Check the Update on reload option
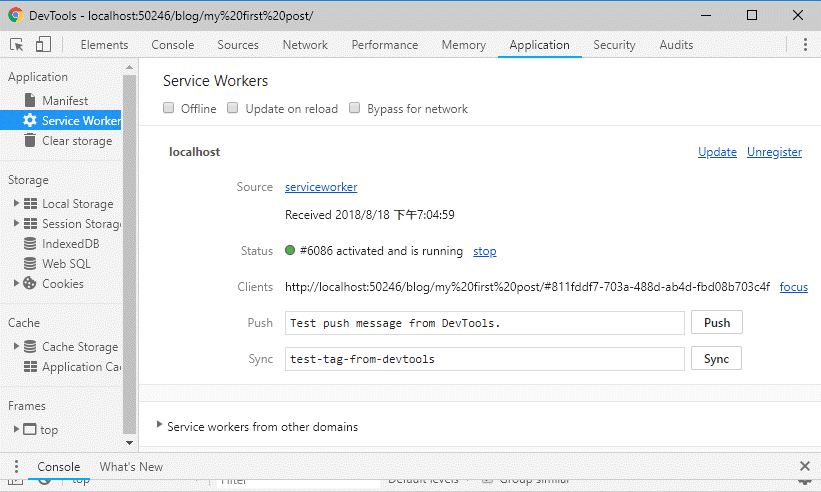 233,108
